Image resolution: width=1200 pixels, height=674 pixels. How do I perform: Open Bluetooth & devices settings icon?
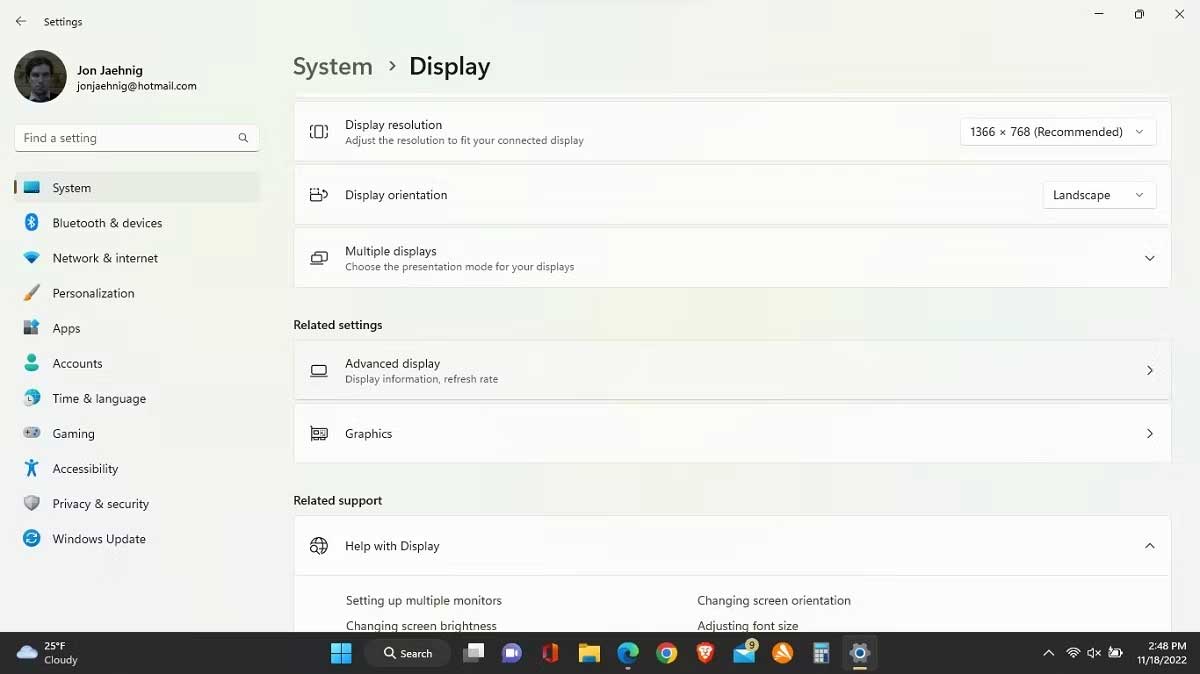30,222
